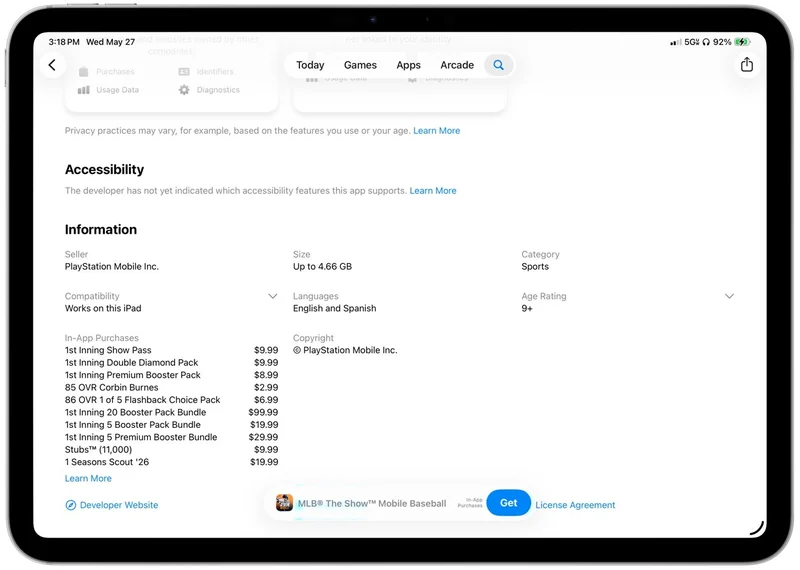This screenshot has width=800, height=570.
Task: Select 1st Inning 5 Premium Booster Bundle
Action: click(171, 437)
